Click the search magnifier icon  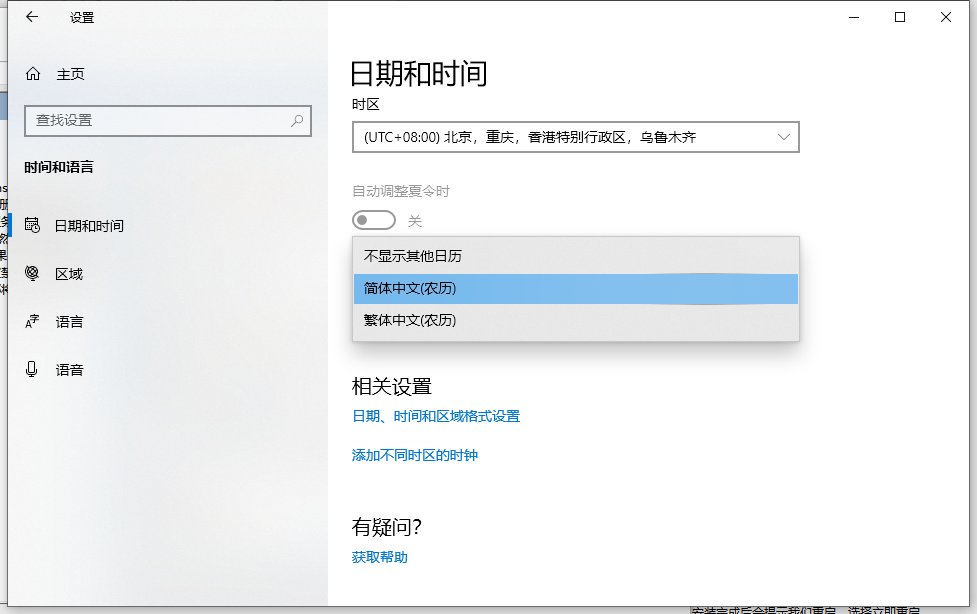pos(297,120)
